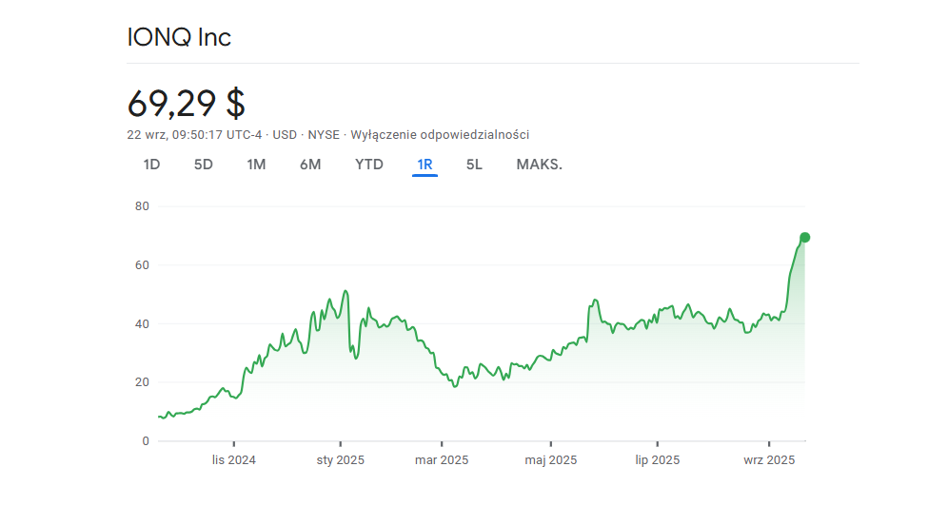Select the 1D time range tab
This screenshot has width=948, height=525.
tap(151, 165)
